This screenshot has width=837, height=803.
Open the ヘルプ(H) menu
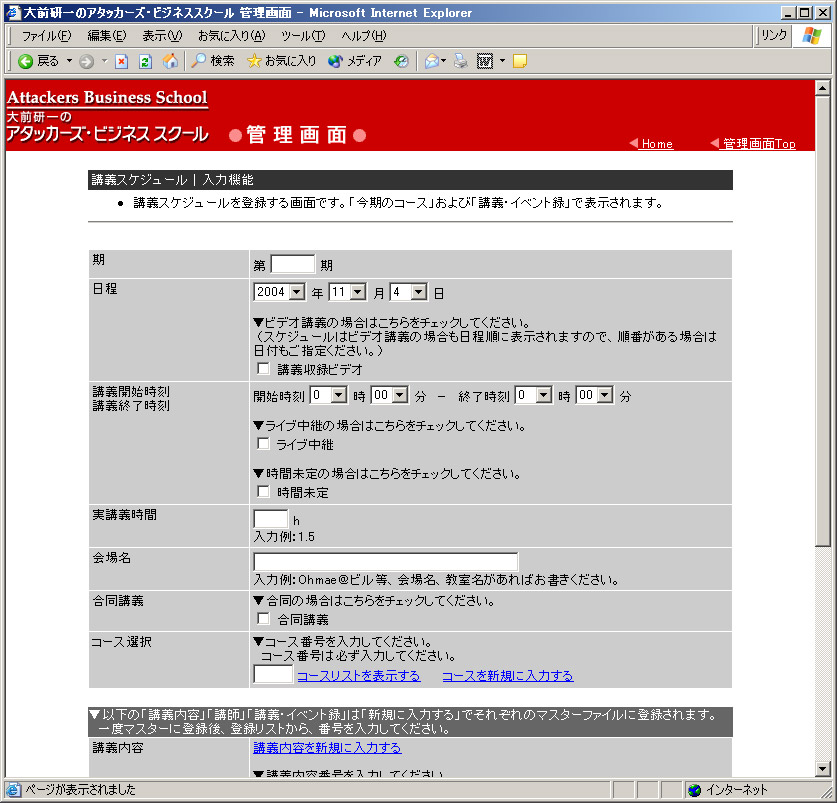364,36
